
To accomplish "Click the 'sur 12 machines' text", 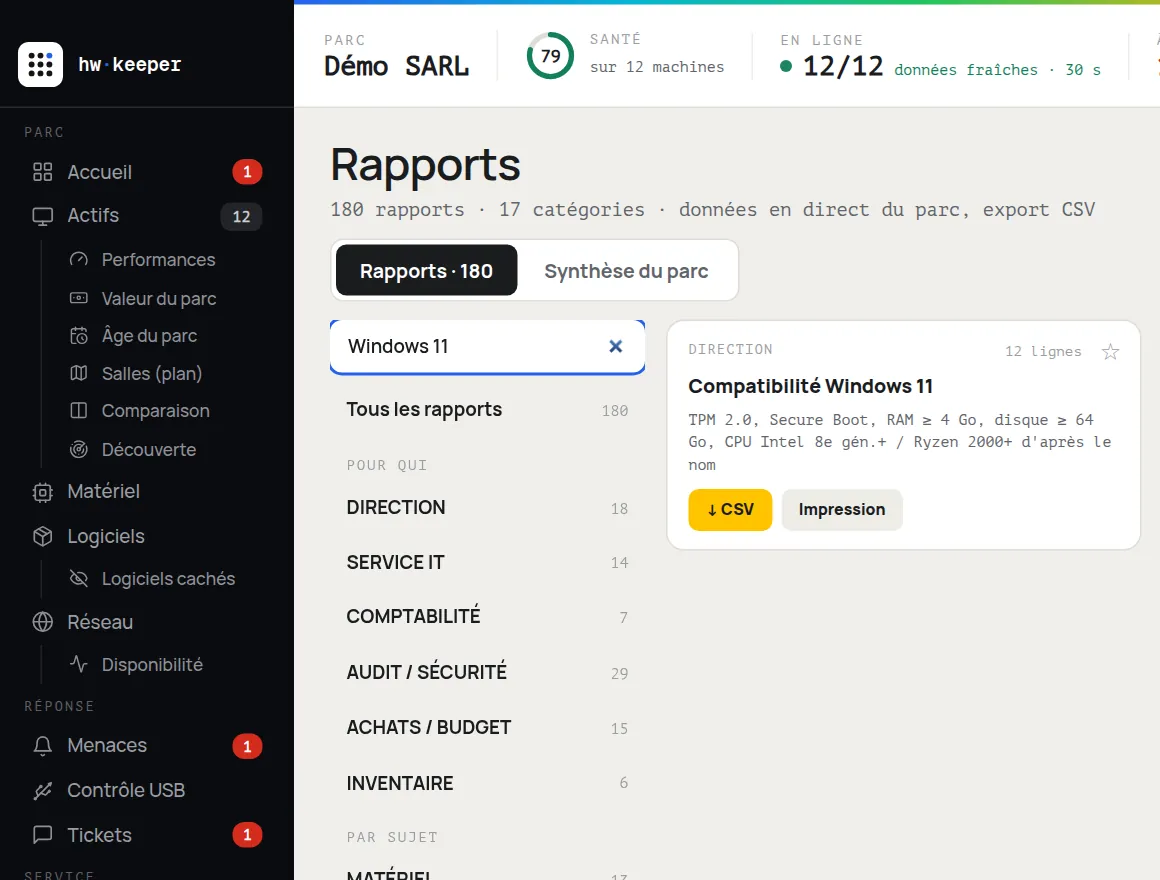I will coord(657,67).
